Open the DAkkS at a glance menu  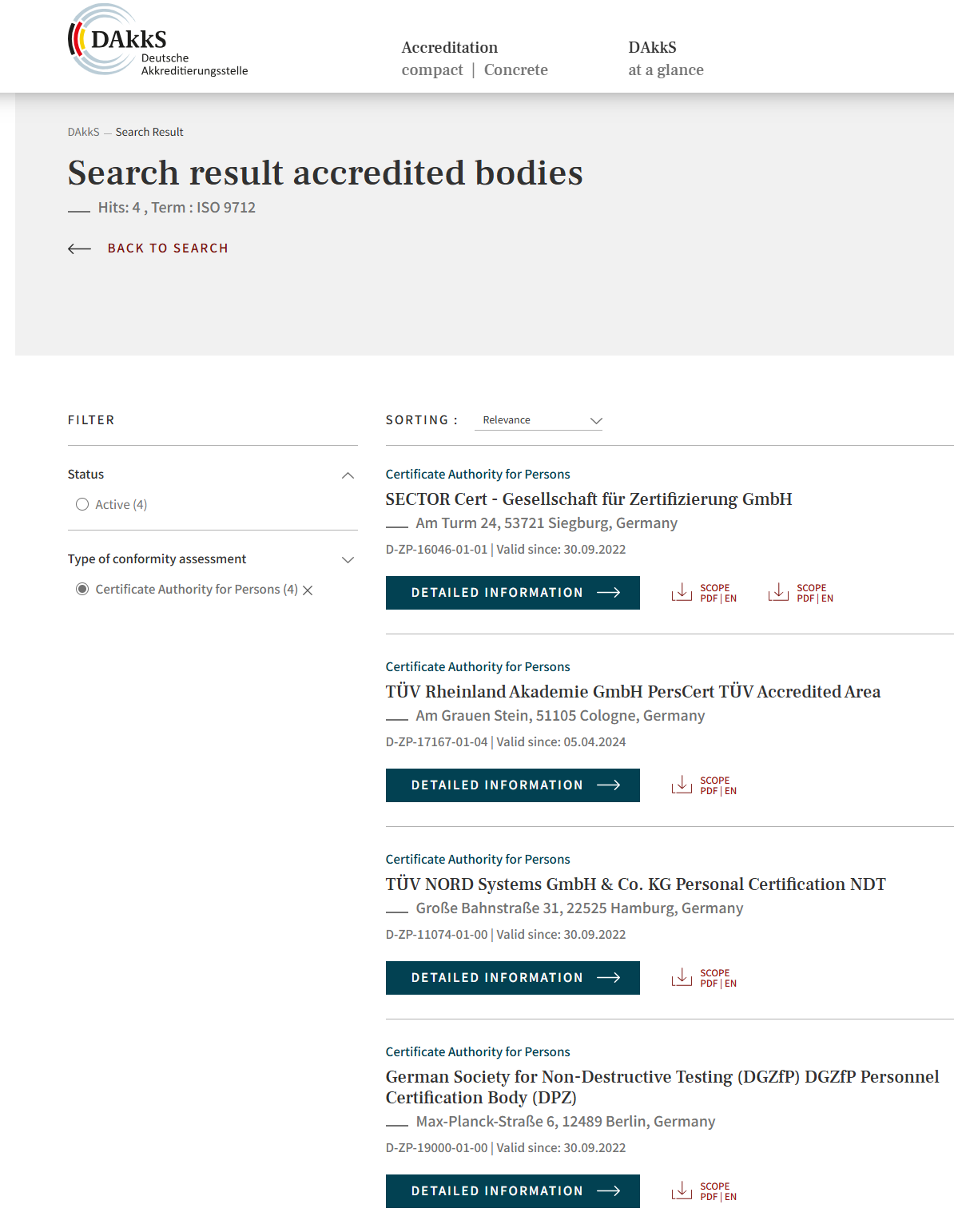666,58
